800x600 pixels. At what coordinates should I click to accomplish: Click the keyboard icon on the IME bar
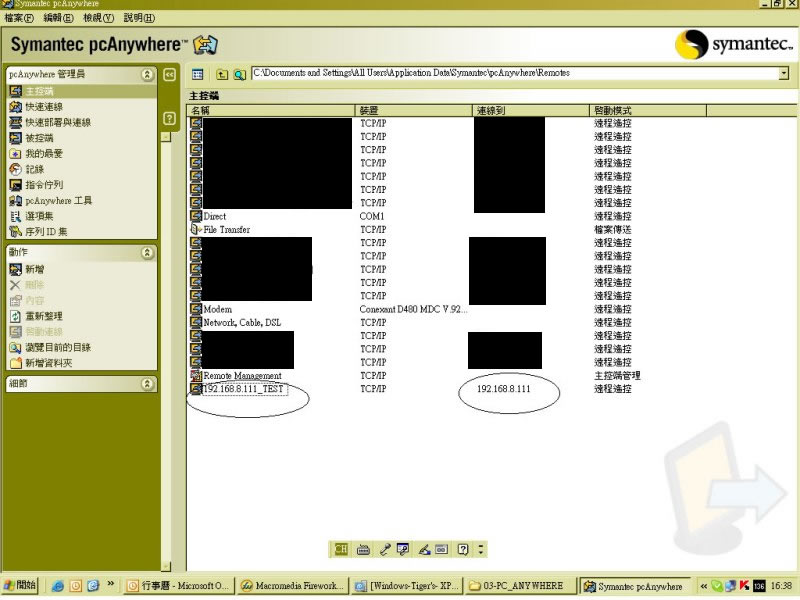363,549
